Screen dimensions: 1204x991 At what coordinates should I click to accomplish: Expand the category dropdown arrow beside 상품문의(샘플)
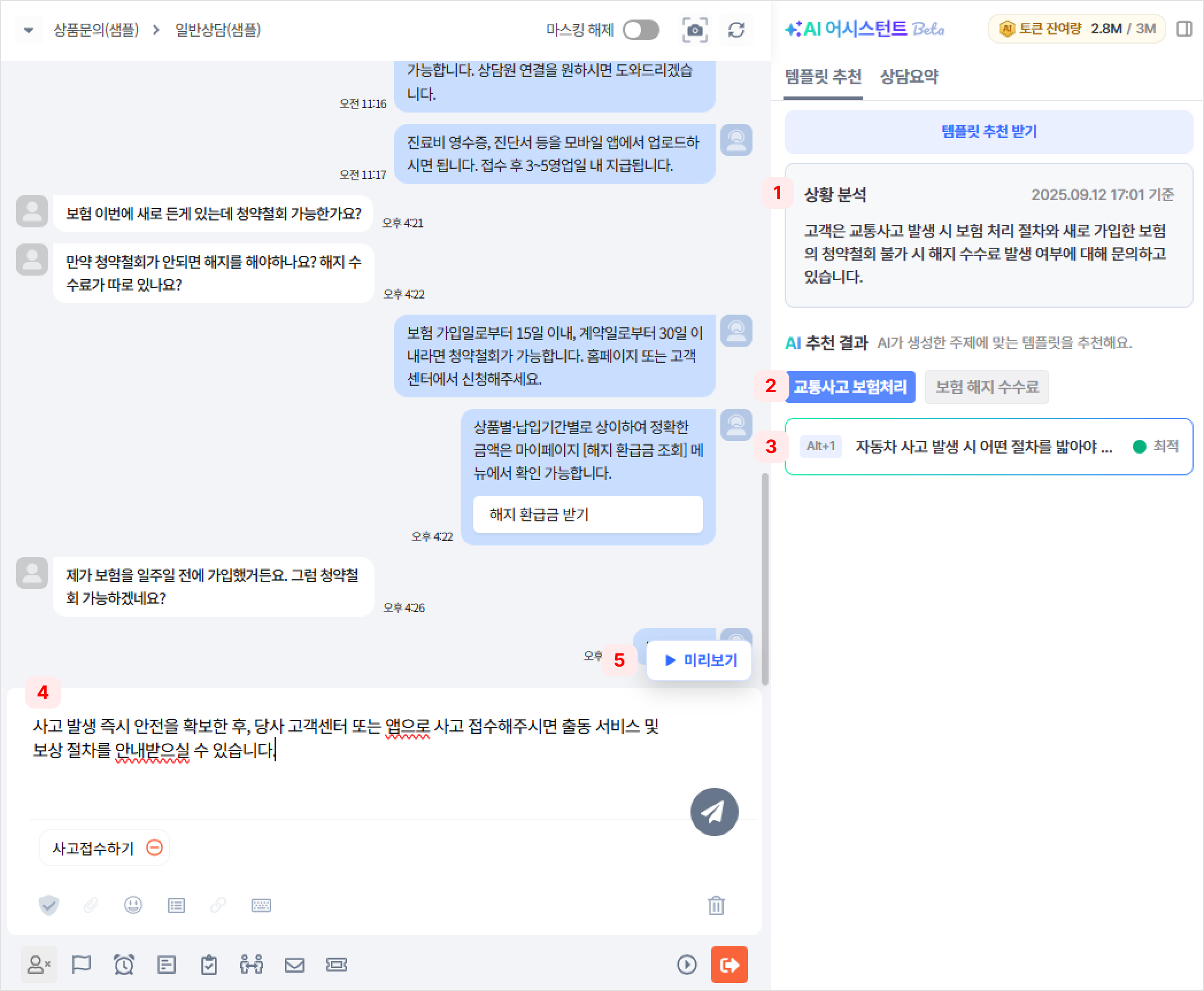(28, 30)
